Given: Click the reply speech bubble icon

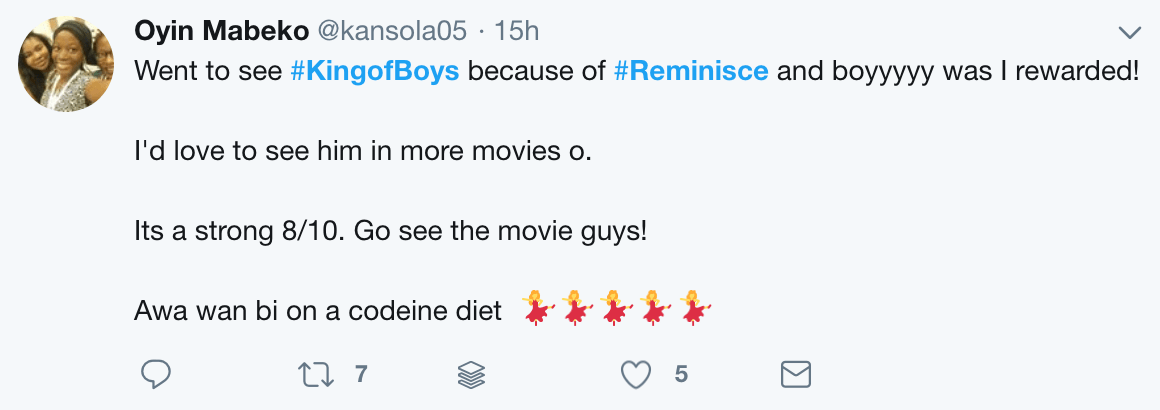Looking at the screenshot, I should pos(154,375).
